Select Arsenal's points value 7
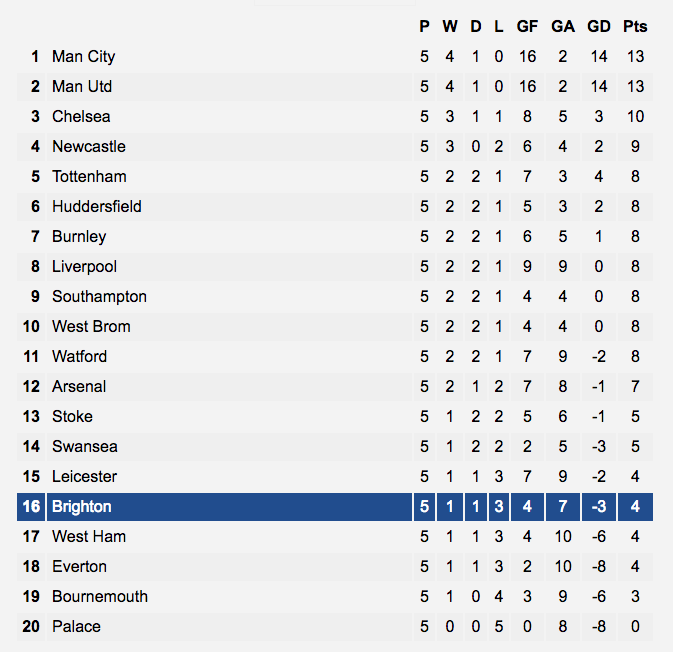Viewport: 673px width, 652px height. [635, 386]
